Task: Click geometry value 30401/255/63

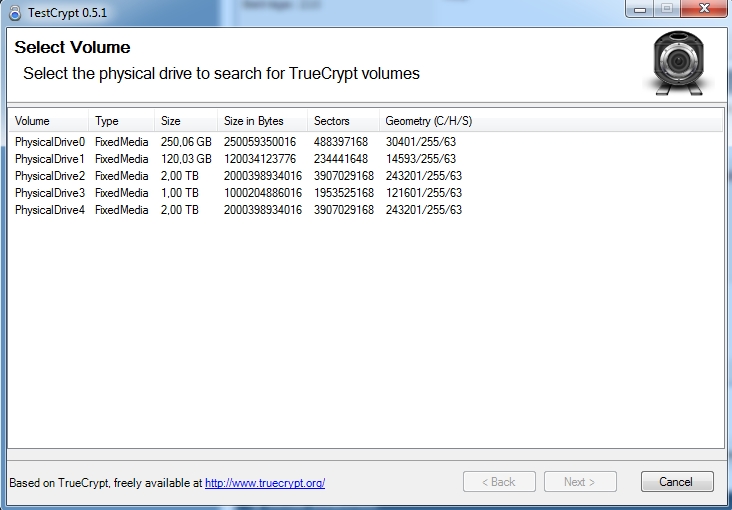Action: tap(421, 142)
